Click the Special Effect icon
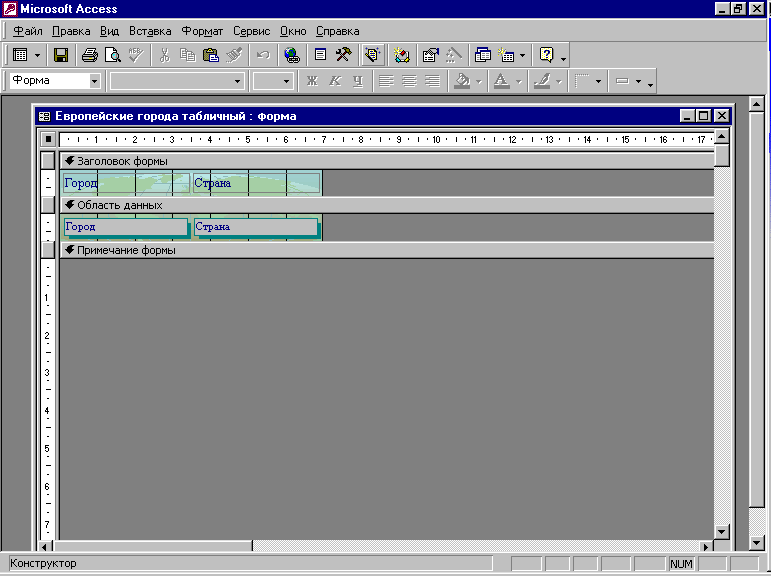The width and height of the screenshot is (771, 576). pyautogui.click(x=622, y=81)
